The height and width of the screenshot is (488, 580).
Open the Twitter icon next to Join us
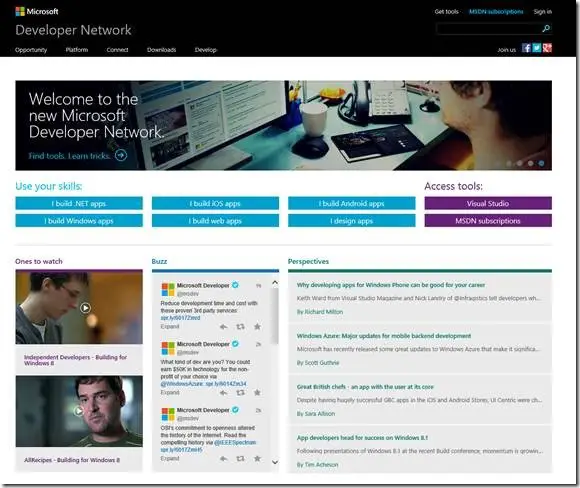[x=537, y=48]
